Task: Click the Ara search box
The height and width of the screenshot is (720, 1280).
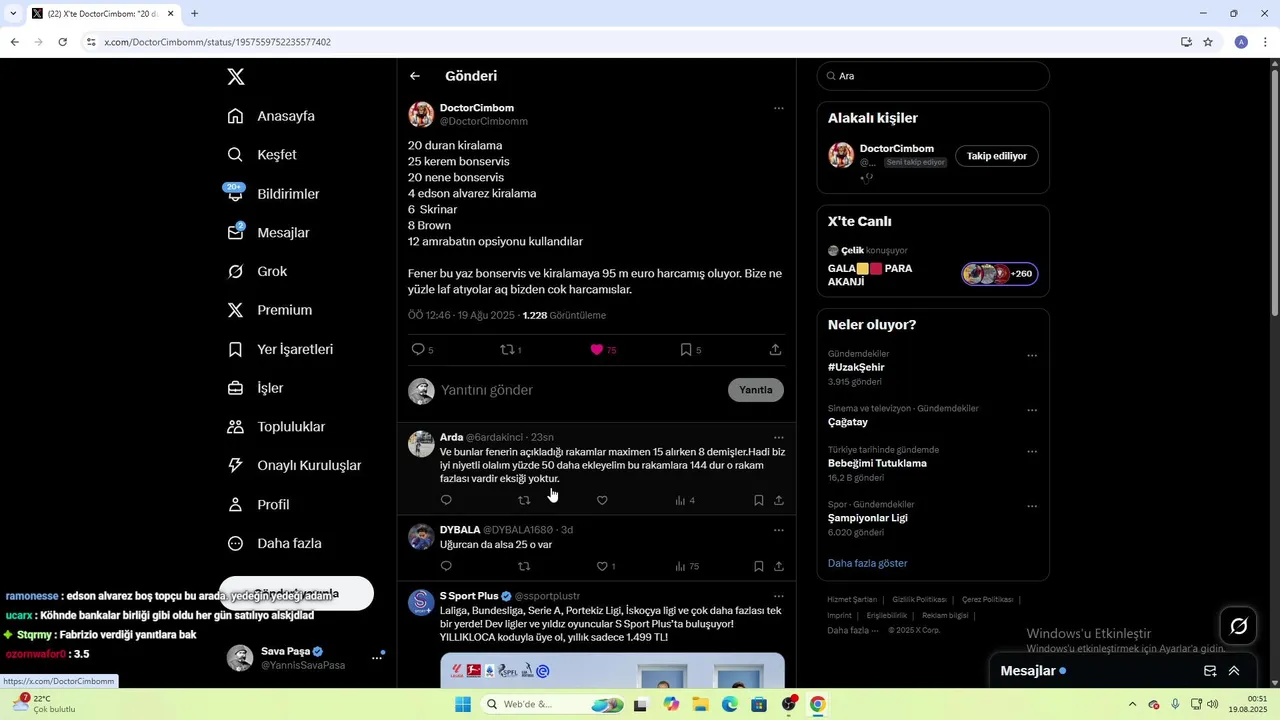Action: [933, 76]
